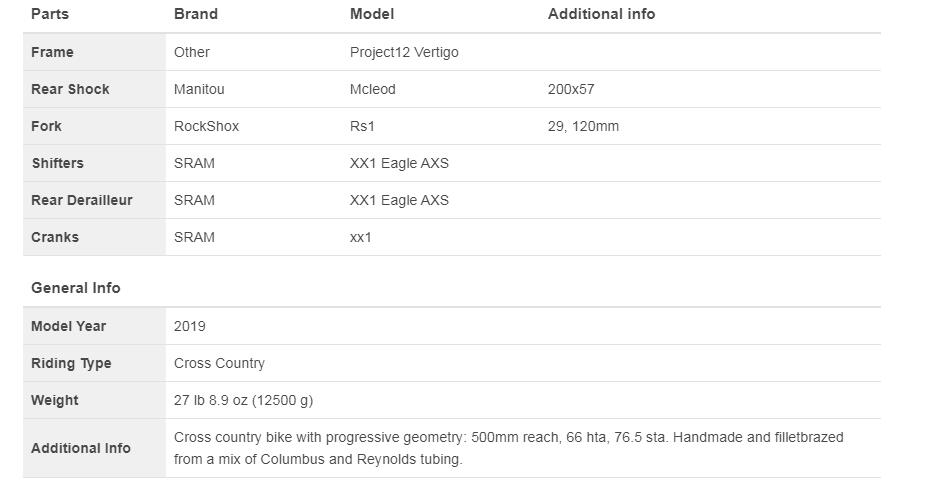
Task: Select SRAM brand in Cranks row
Action: point(194,238)
